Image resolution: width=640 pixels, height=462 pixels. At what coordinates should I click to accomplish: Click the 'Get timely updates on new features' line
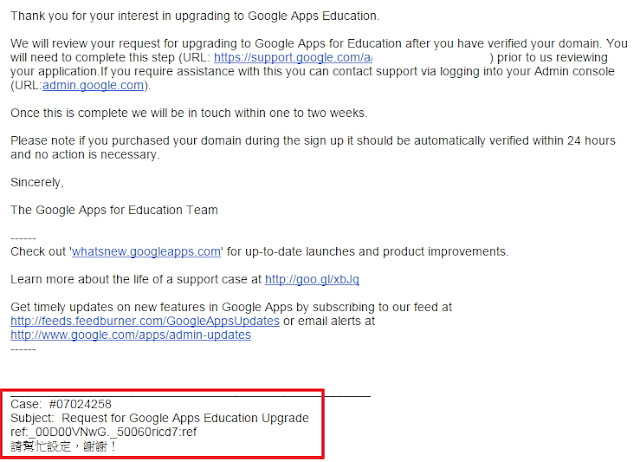tap(231, 307)
